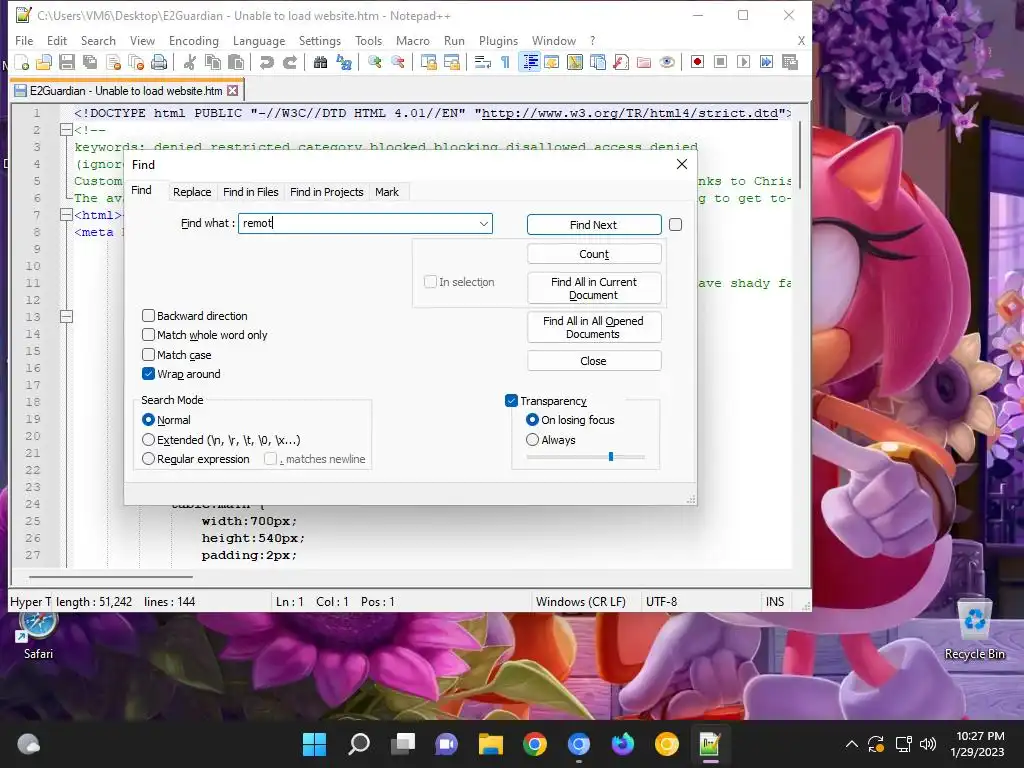Click Find All in All Opened Documents
This screenshot has width=1024, height=768.
pyautogui.click(x=594, y=327)
